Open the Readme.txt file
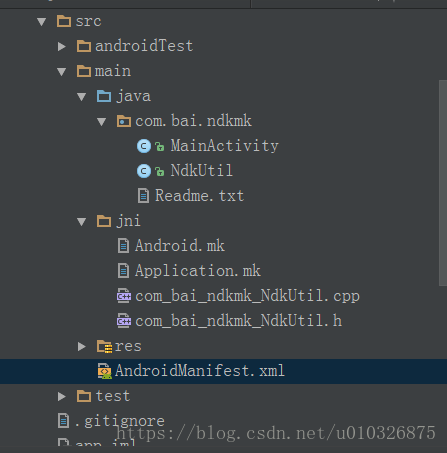Viewport: 447px width, 453px height. 199,196
